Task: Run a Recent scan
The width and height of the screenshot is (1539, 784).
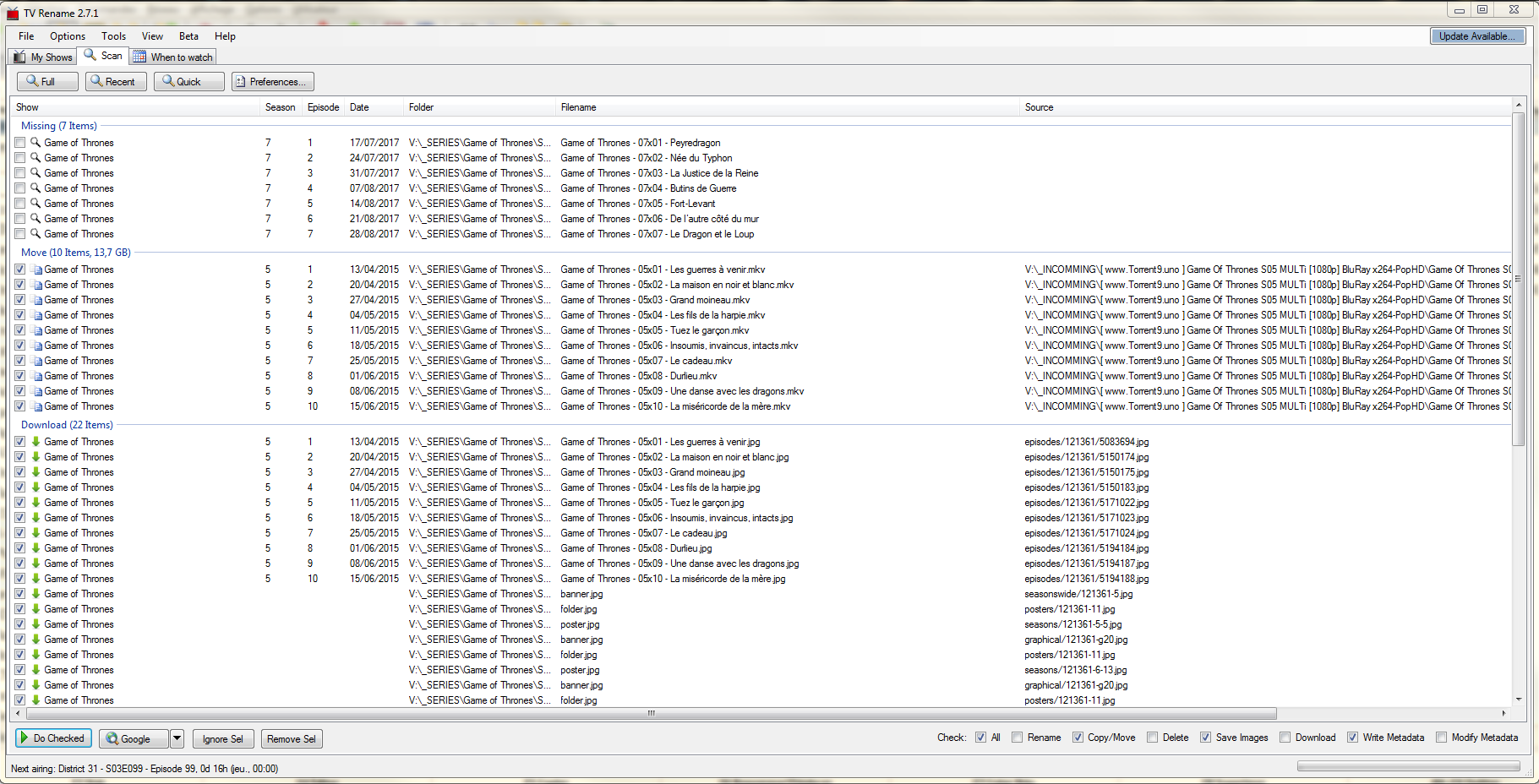Action: (116, 82)
